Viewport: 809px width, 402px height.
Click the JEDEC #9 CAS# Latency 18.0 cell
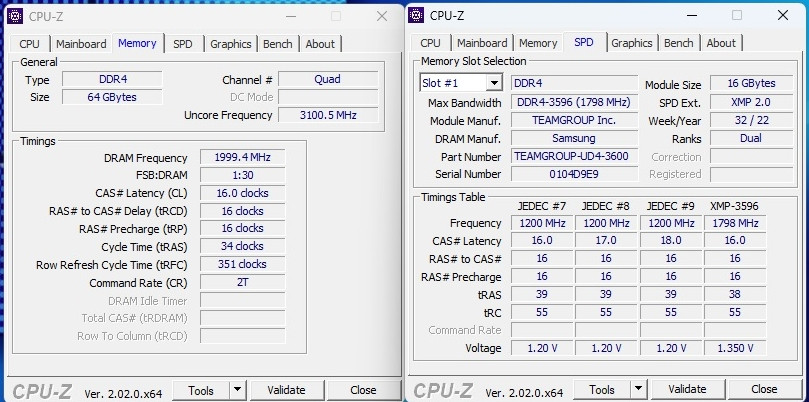tap(671, 240)
